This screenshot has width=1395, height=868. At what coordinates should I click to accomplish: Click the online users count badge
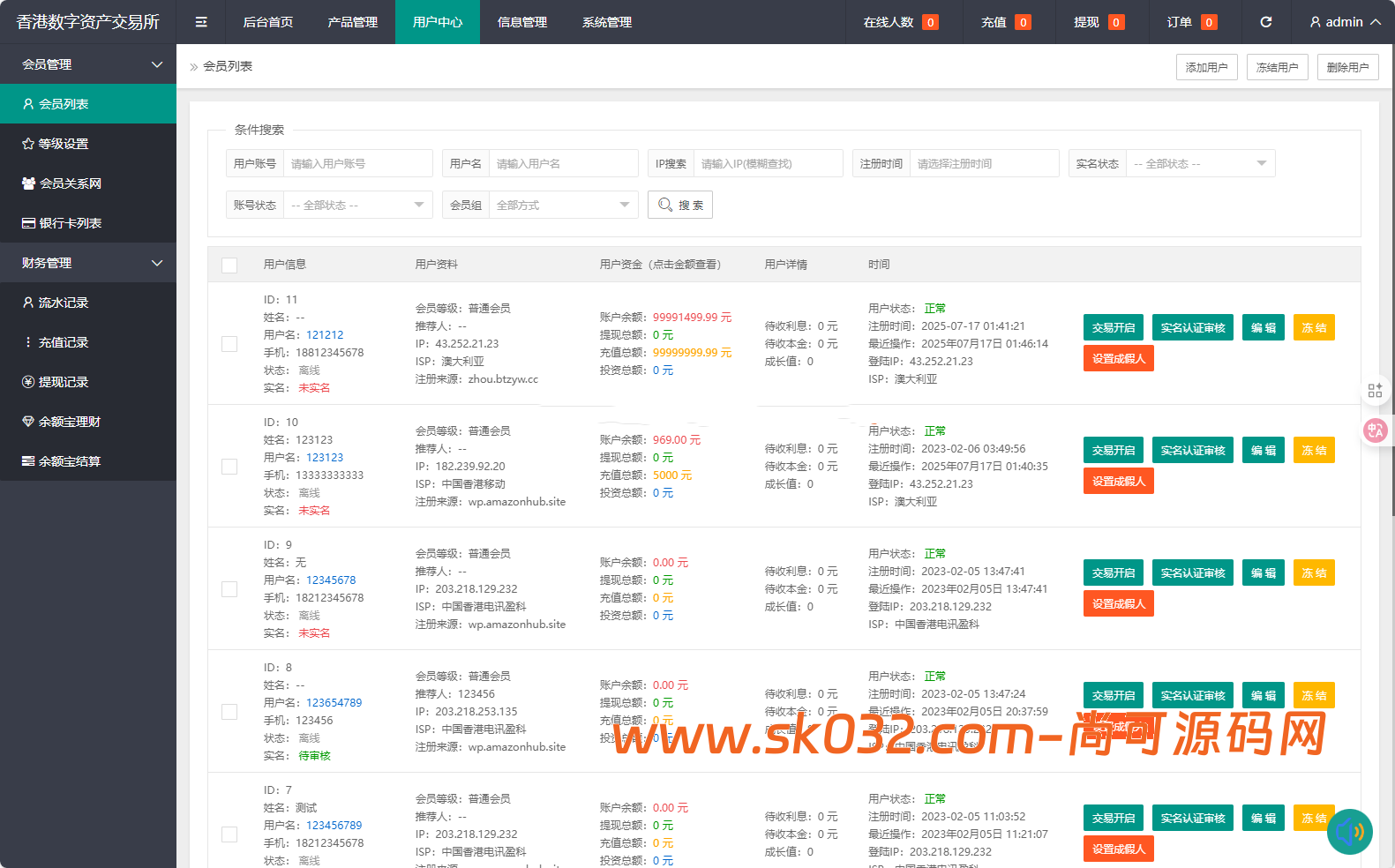point(930,22)
